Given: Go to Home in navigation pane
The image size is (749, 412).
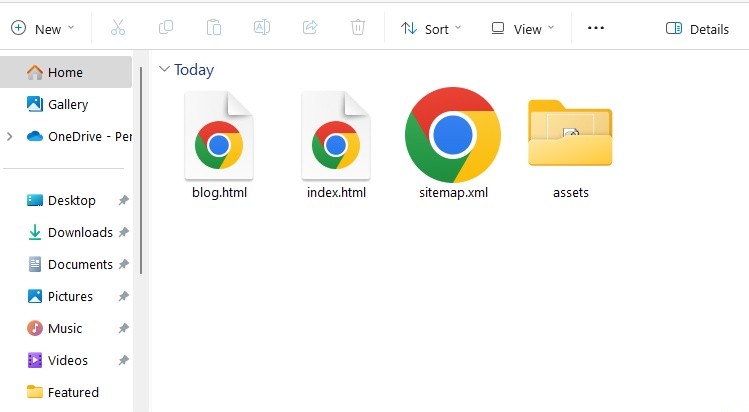Looking at the screenshot, I should point(66,72).
